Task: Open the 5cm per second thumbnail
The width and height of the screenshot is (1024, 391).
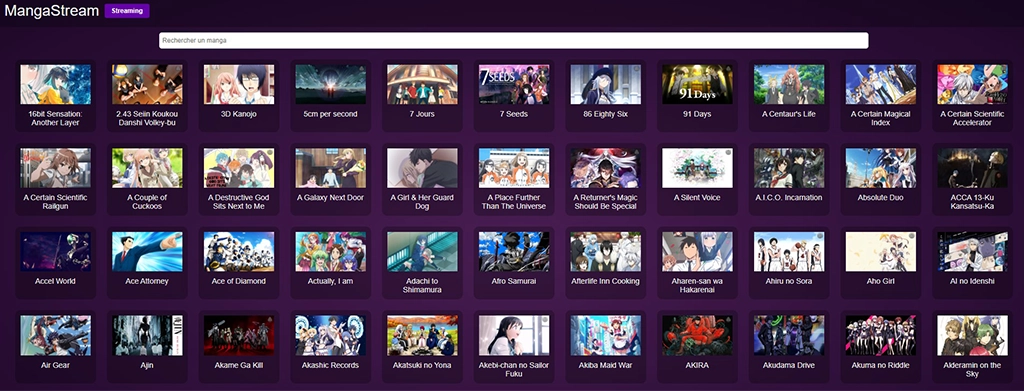Action: [330, 84]
